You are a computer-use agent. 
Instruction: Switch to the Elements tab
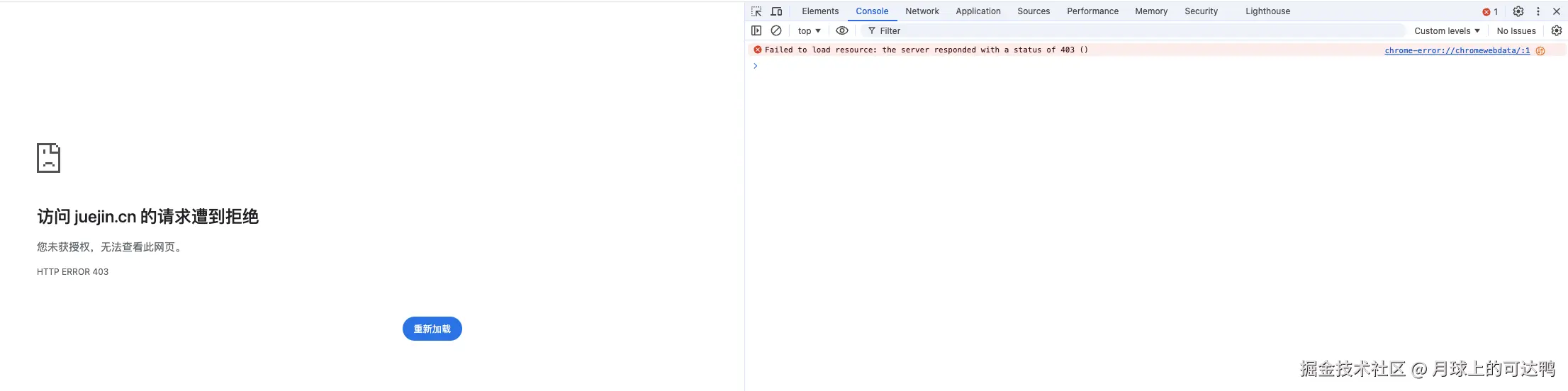coord(820,11)
